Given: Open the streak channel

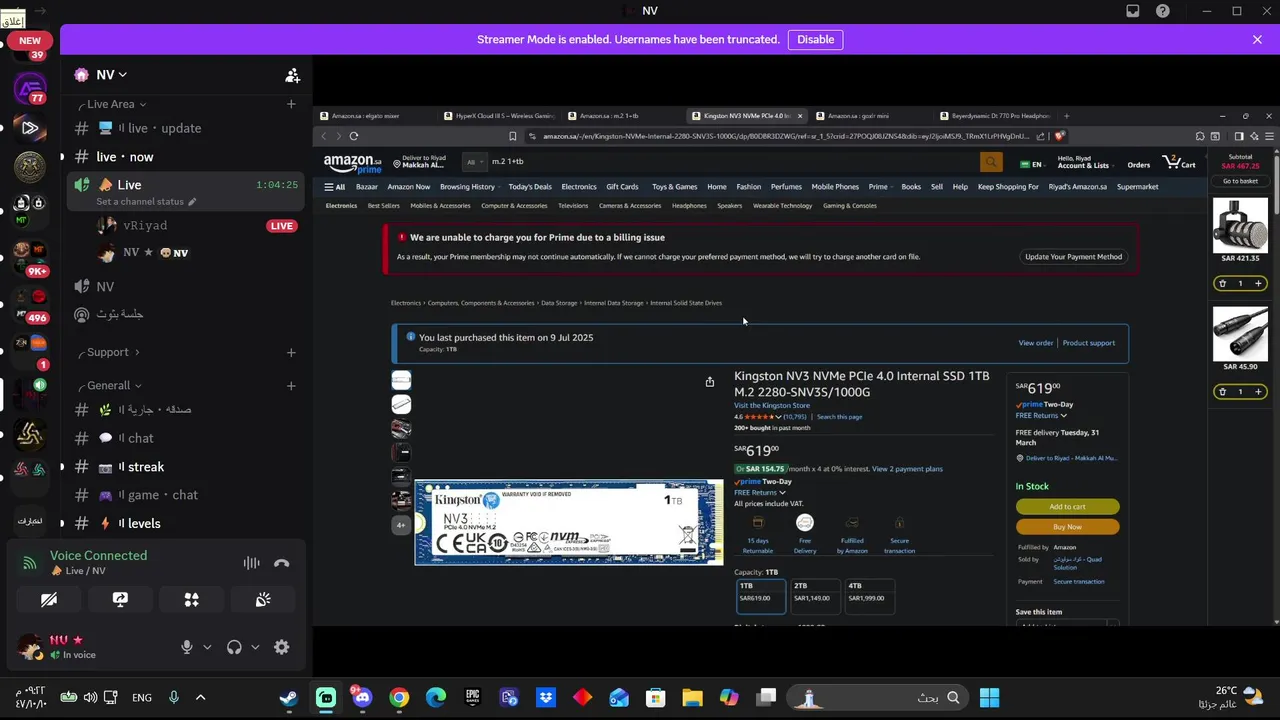Looking at the screenshot, I should tap(186, 467).
